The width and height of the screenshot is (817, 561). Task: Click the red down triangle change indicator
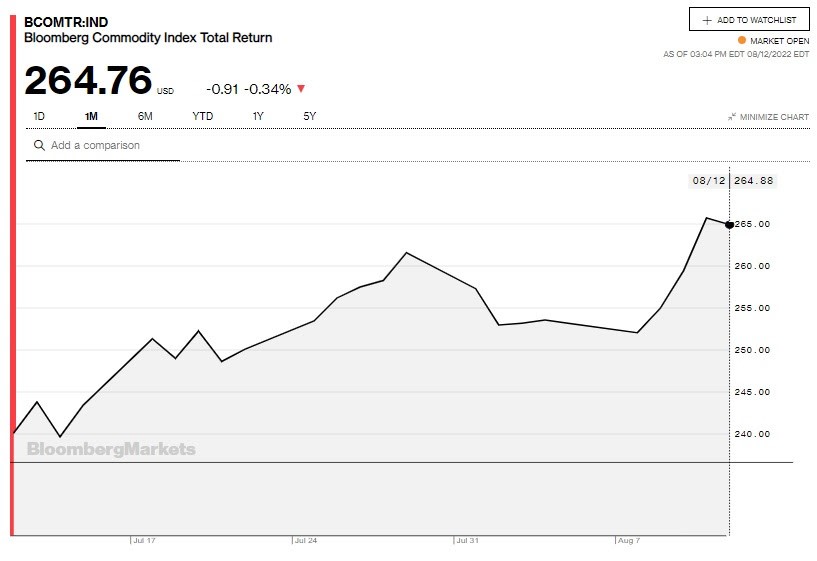click(301, 89)
